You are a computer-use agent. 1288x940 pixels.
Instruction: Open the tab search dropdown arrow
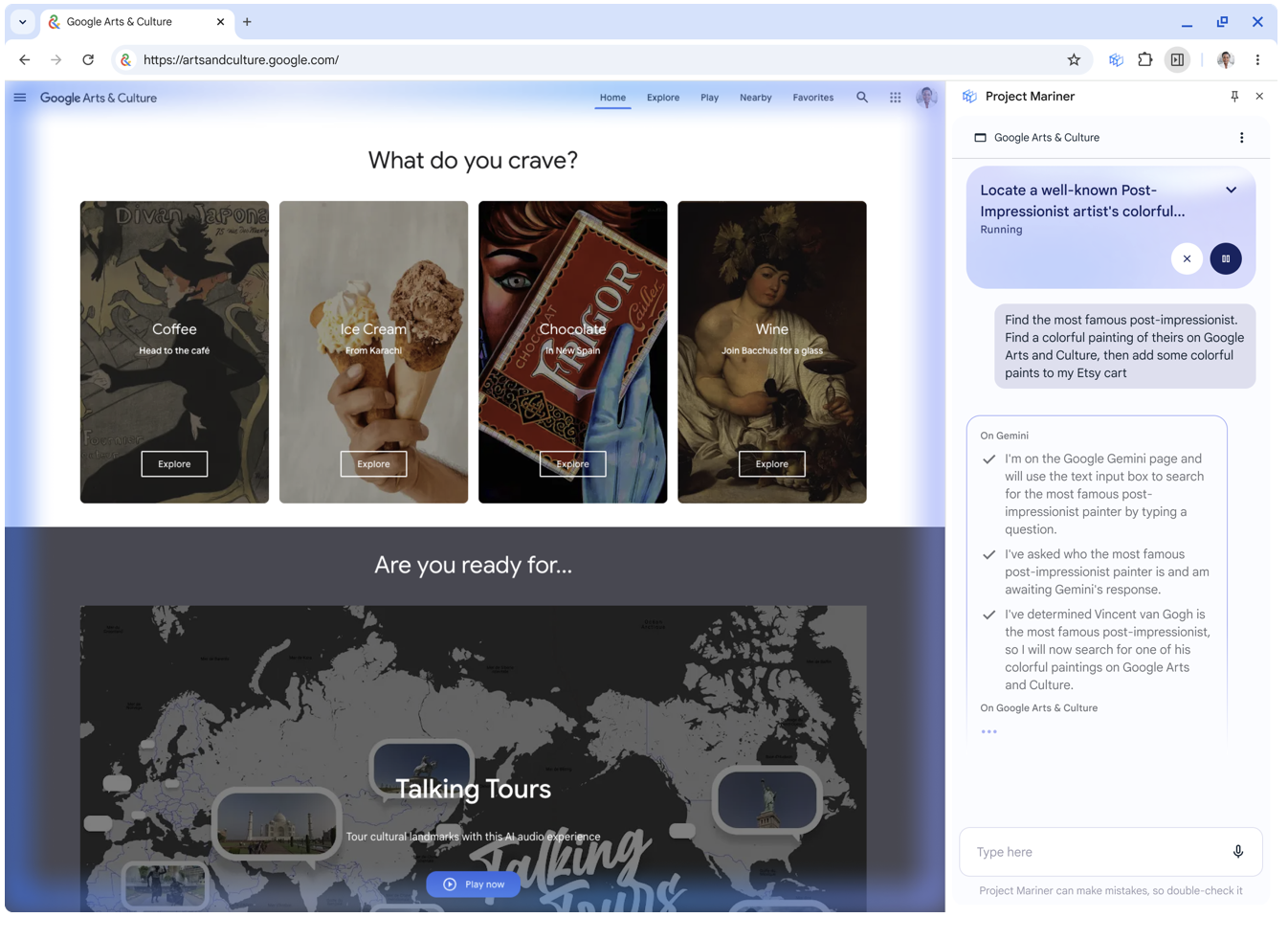pos(22,21)
